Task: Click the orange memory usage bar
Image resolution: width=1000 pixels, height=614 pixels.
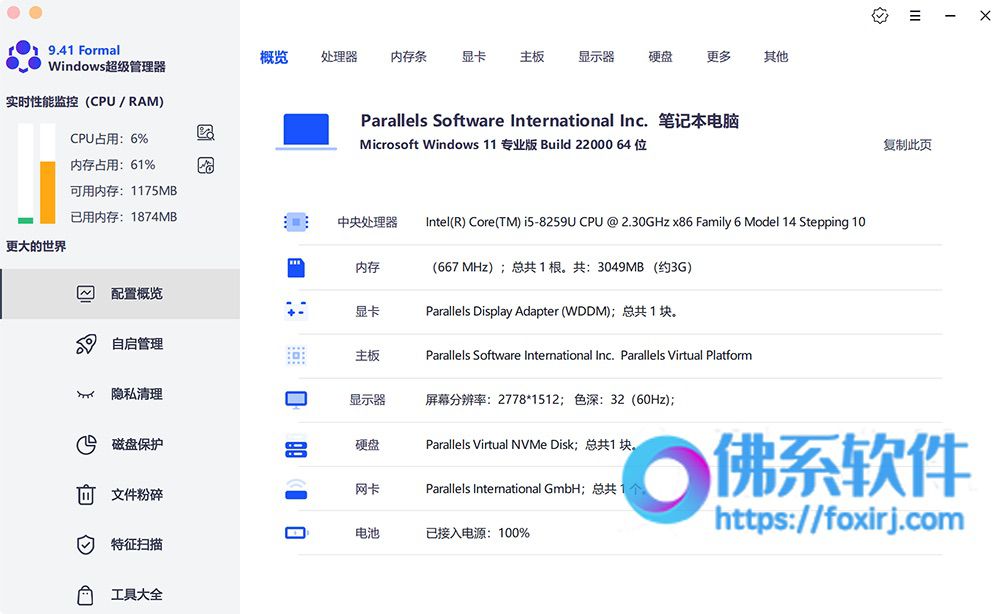Action: pos(48,192)
